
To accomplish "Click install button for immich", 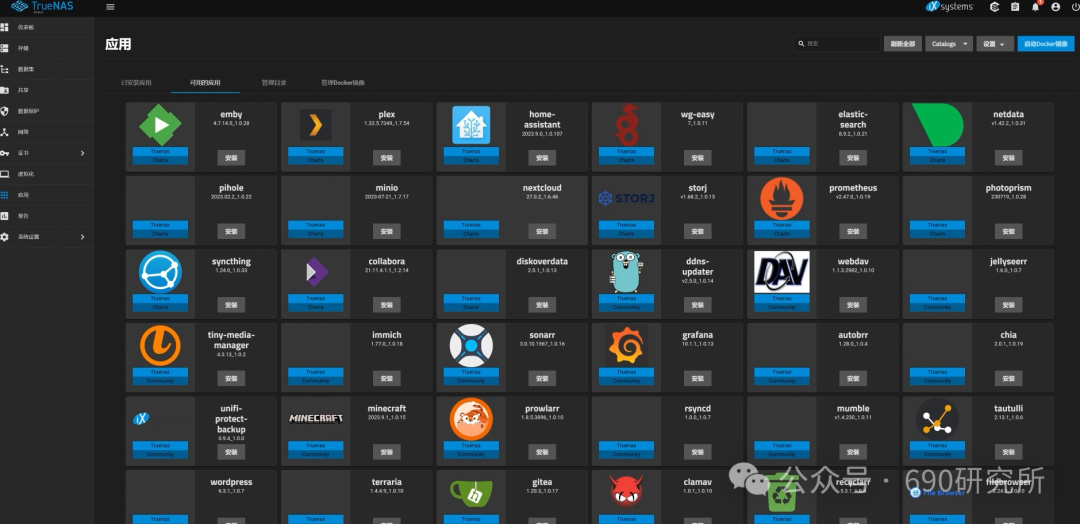I will pos(386,378).
